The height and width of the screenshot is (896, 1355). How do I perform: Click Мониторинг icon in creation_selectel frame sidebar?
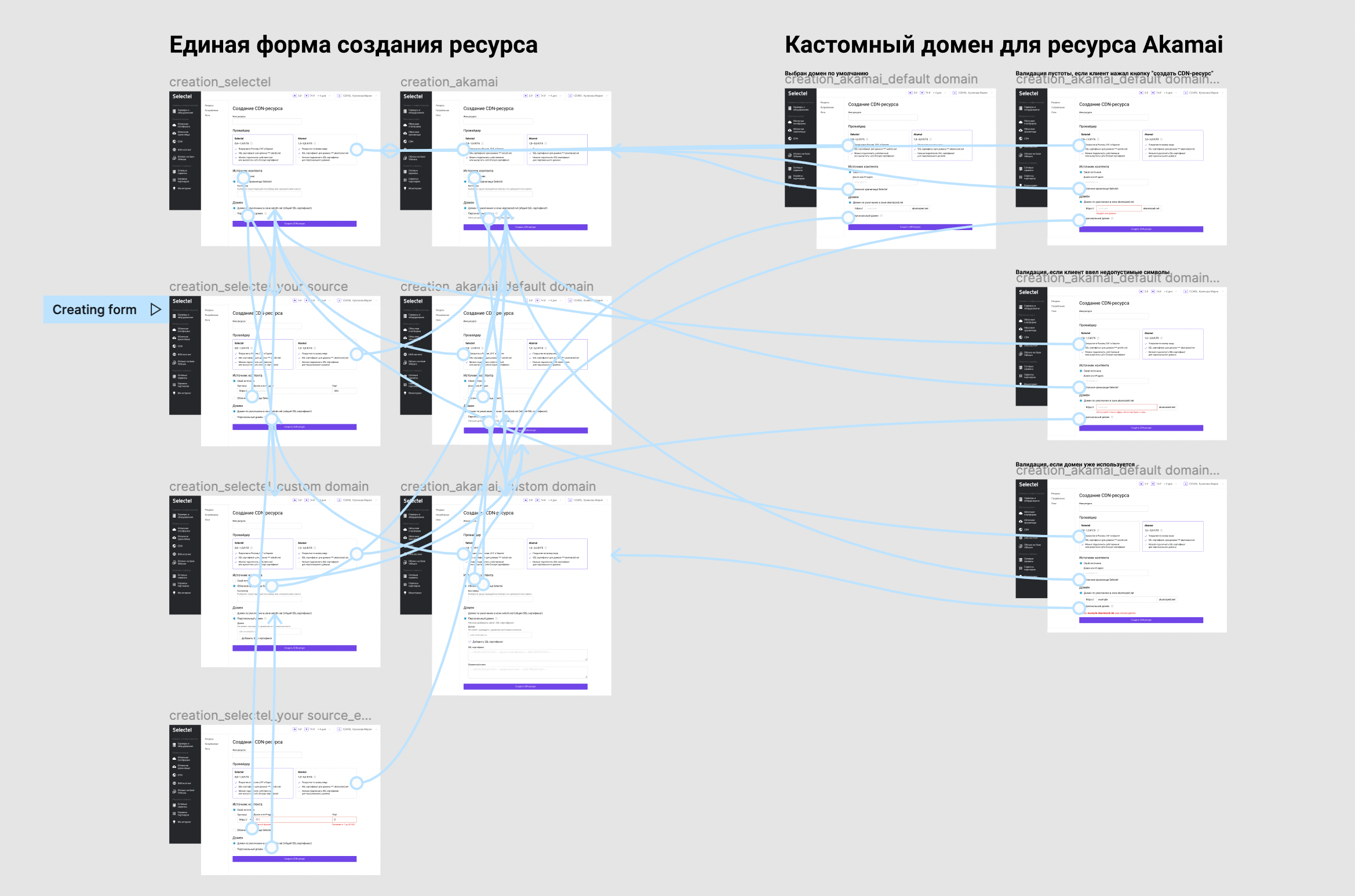(174, 188)
